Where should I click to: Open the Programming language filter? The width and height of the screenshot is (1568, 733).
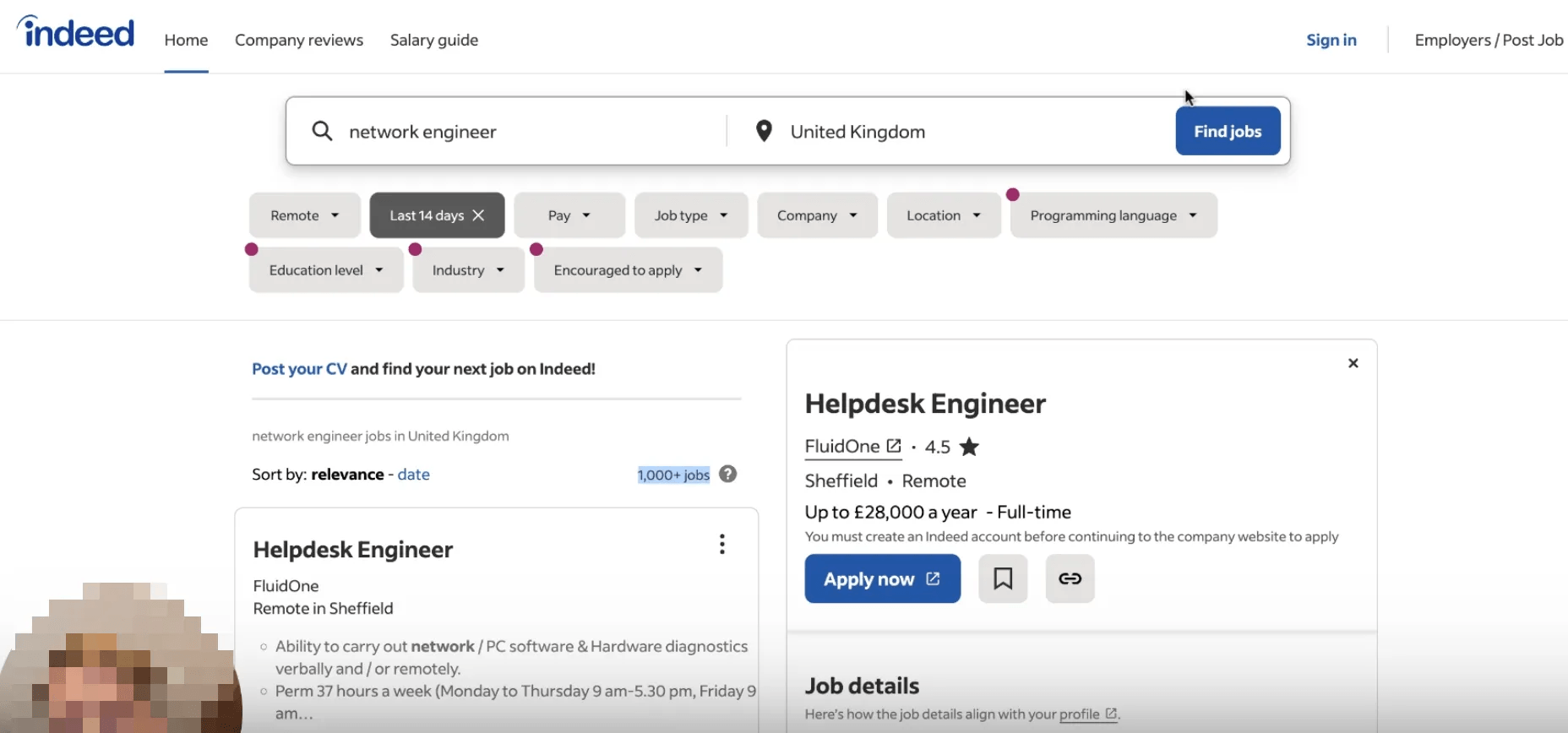click(x=1113, y=215)
